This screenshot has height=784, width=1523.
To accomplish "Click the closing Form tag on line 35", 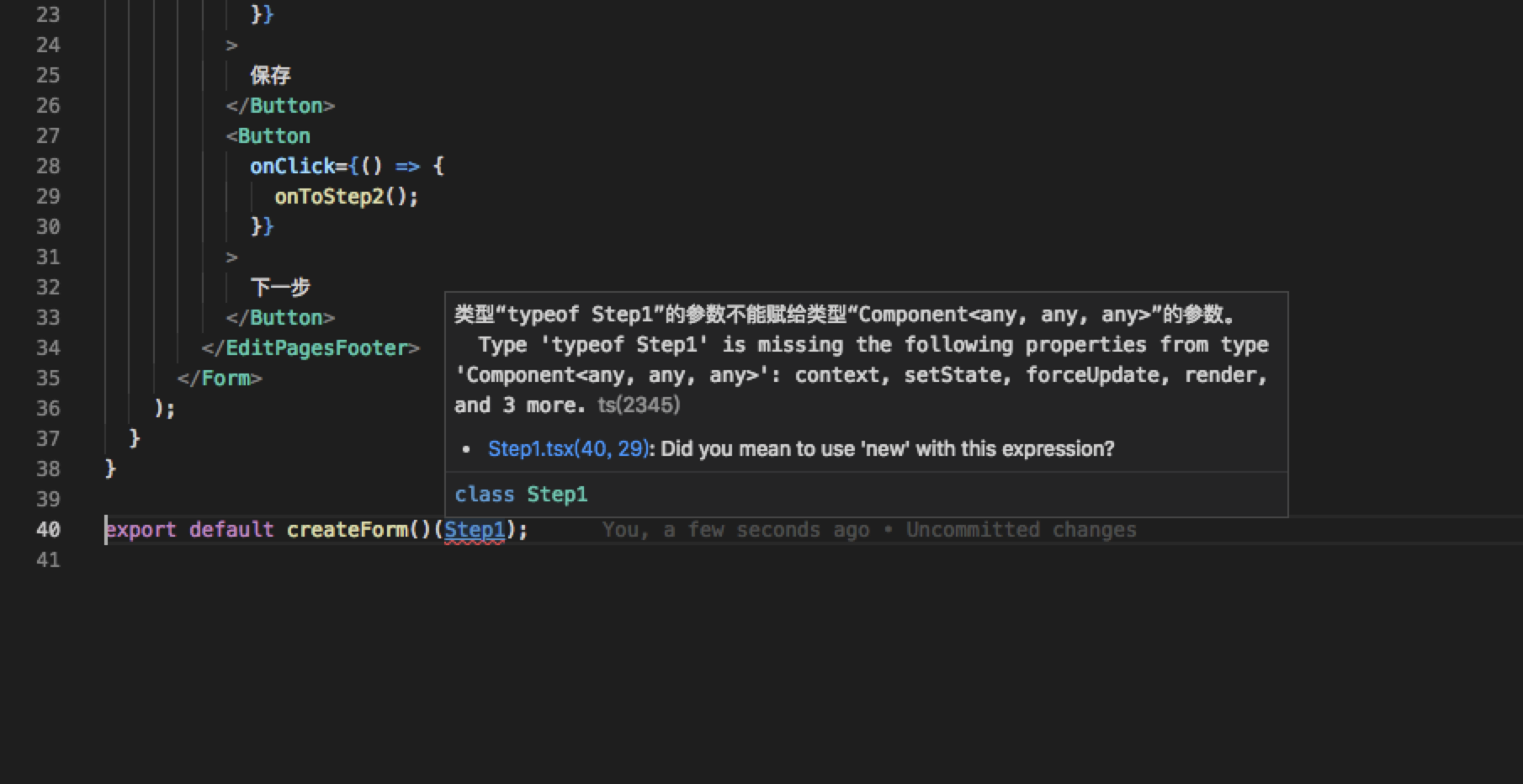I will (x=220, y=378).
